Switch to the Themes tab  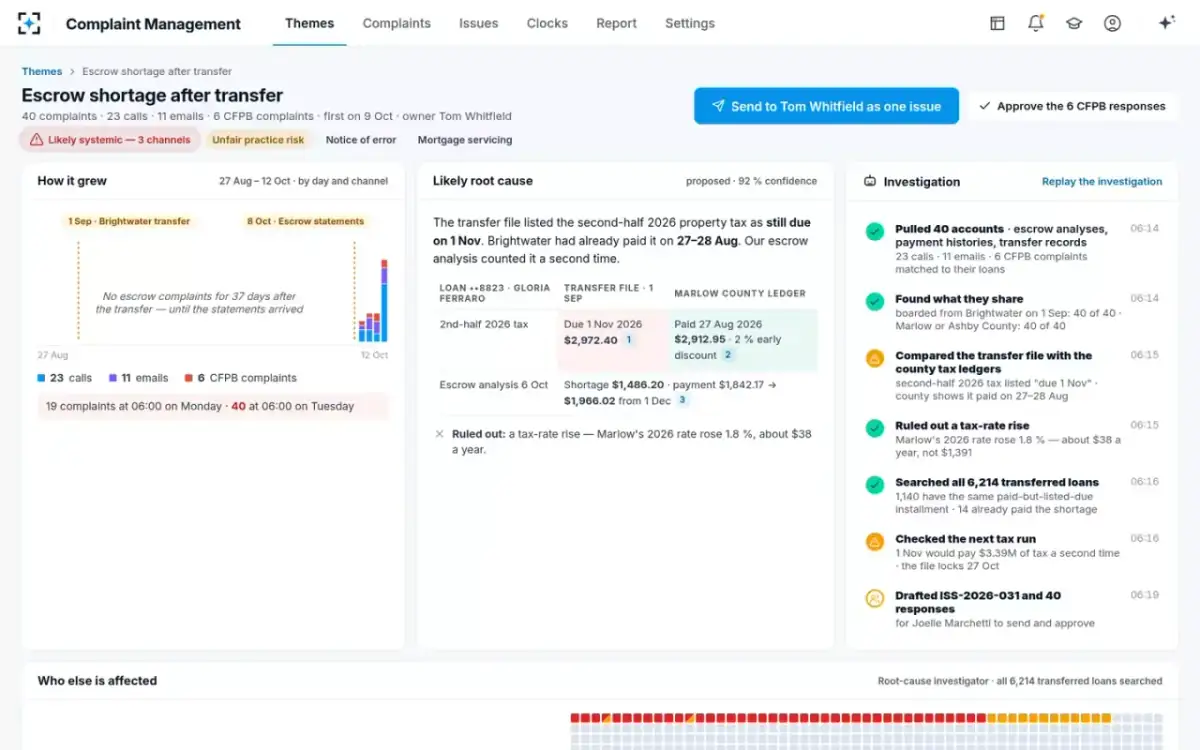[x=309, y=23]
